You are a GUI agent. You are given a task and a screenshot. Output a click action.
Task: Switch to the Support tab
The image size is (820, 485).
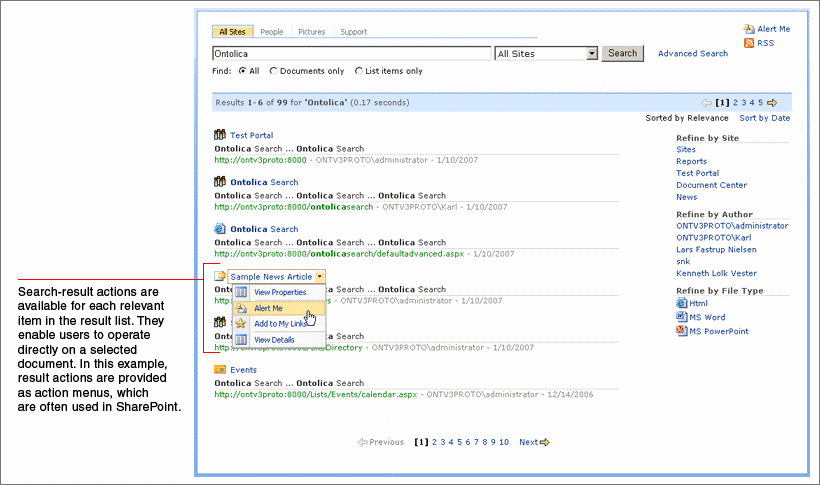point(354,32)
